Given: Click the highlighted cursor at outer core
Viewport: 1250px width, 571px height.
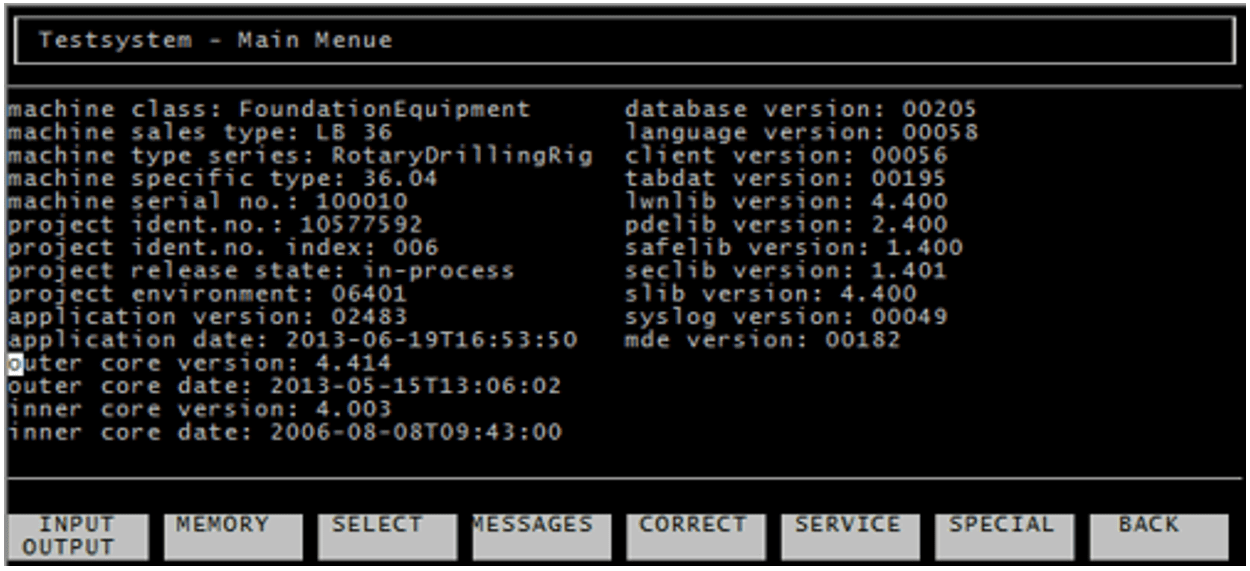Looking at the screenshot, I should 15,364.
